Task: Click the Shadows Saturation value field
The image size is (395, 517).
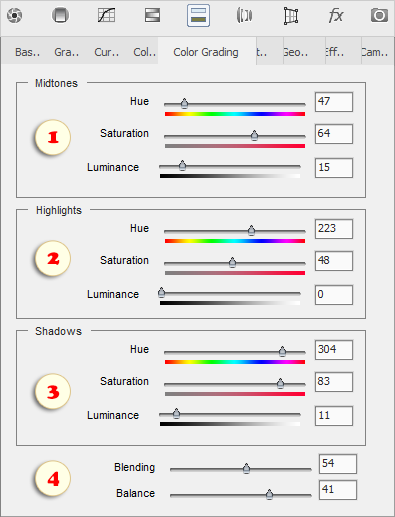Action: (x=334, y=382)
